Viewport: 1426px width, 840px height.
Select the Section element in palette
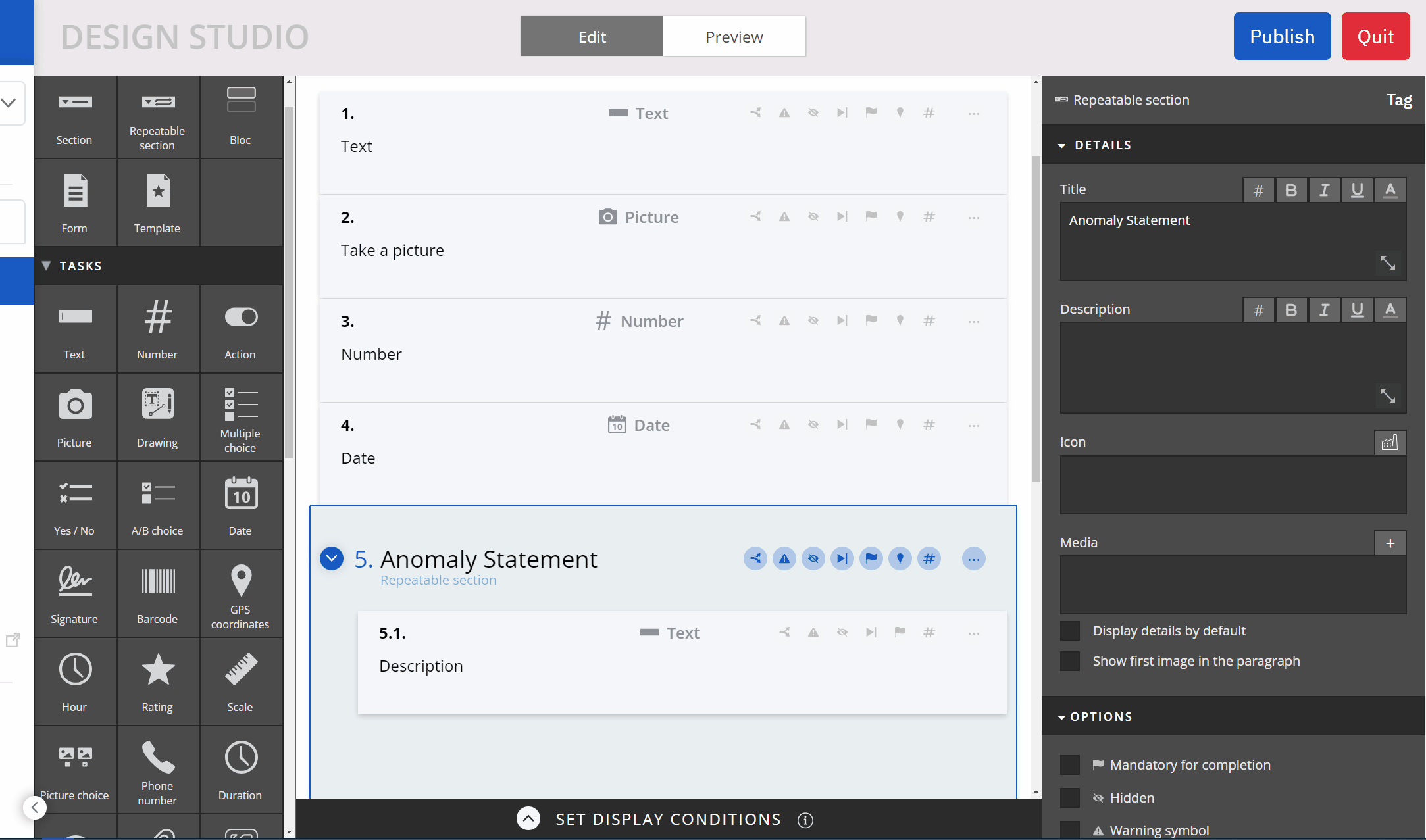(x=74, y=117)
